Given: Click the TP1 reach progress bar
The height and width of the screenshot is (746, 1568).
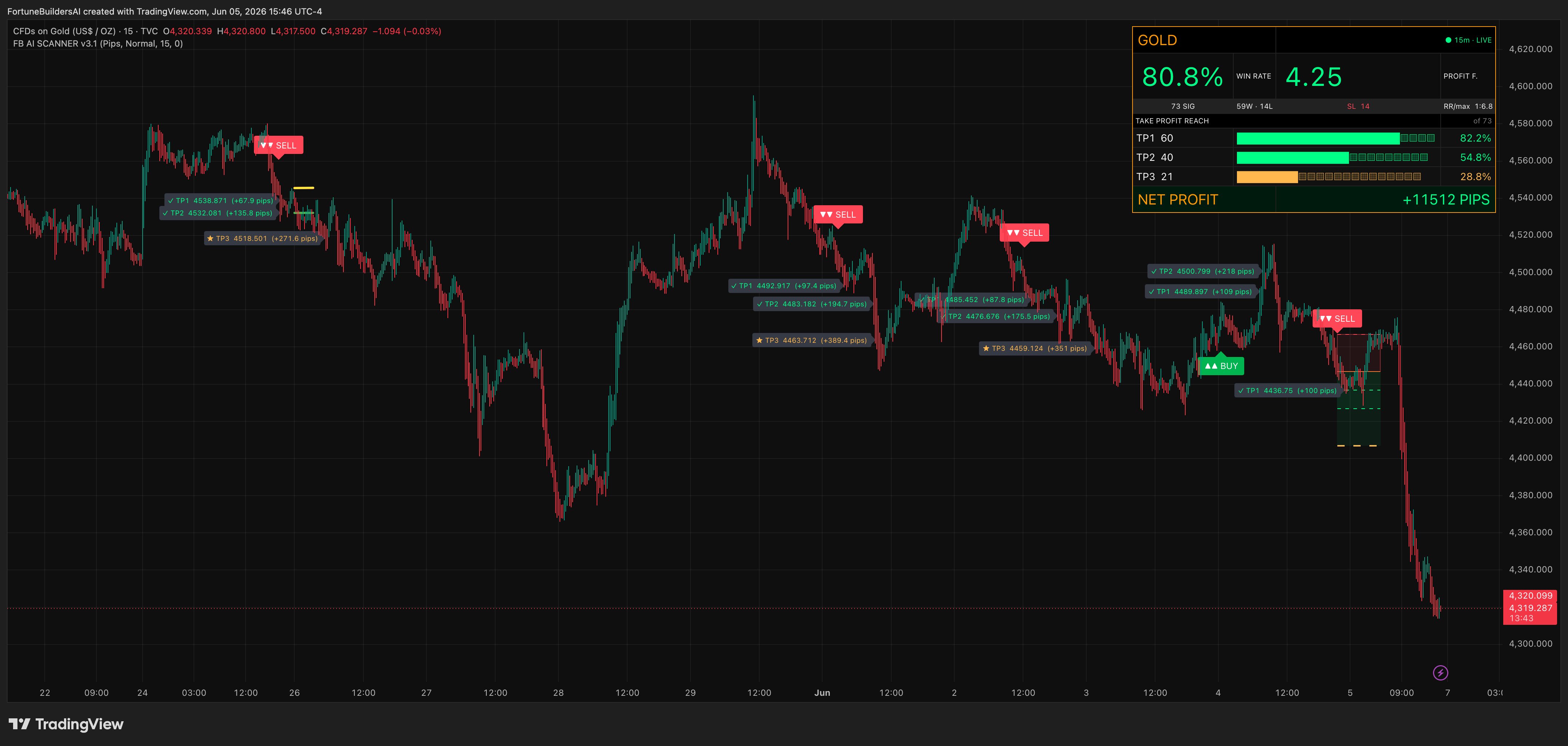Looking at the screenshot, I should coord(1336,139).
